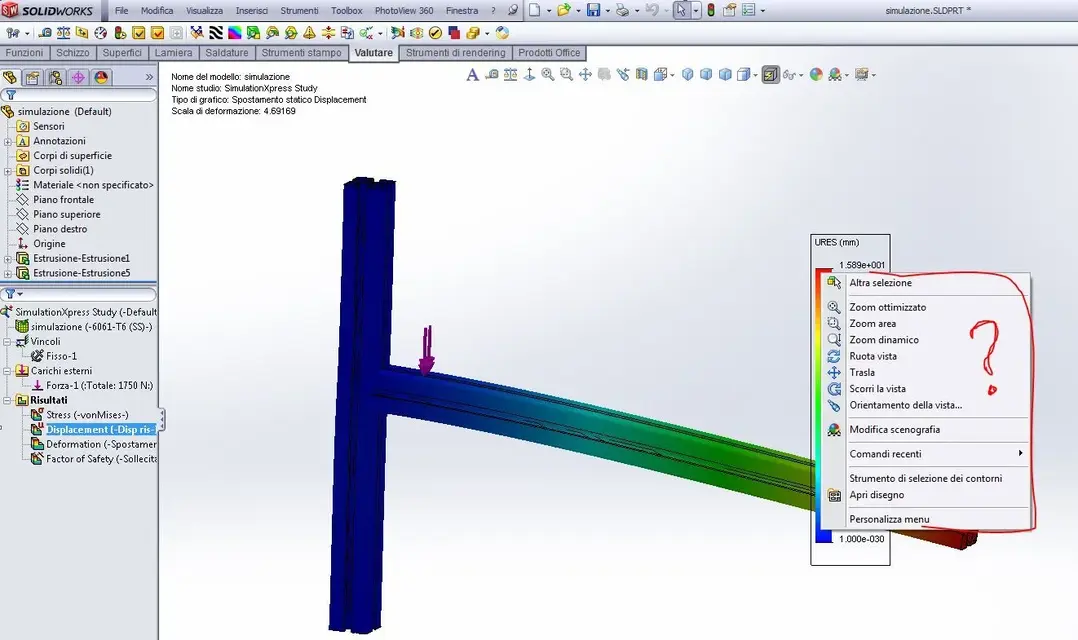Click the blue letter A annotation icon
The height and width of the screenshot is (640, 1078).
(x=472, y=74)
